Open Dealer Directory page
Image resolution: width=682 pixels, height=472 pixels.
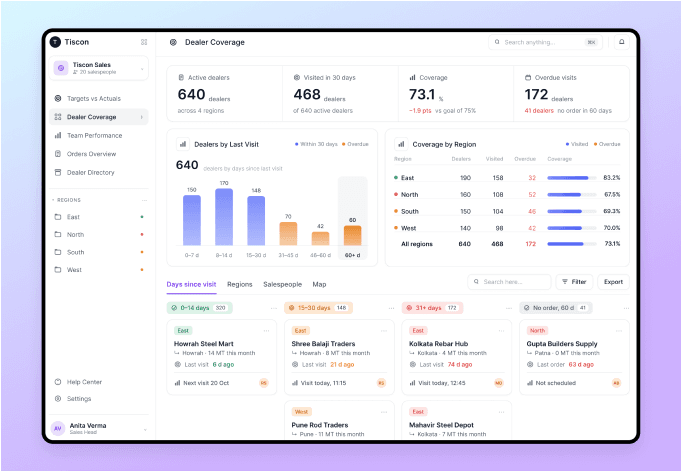pyautogui.click(x=99, y=172)
